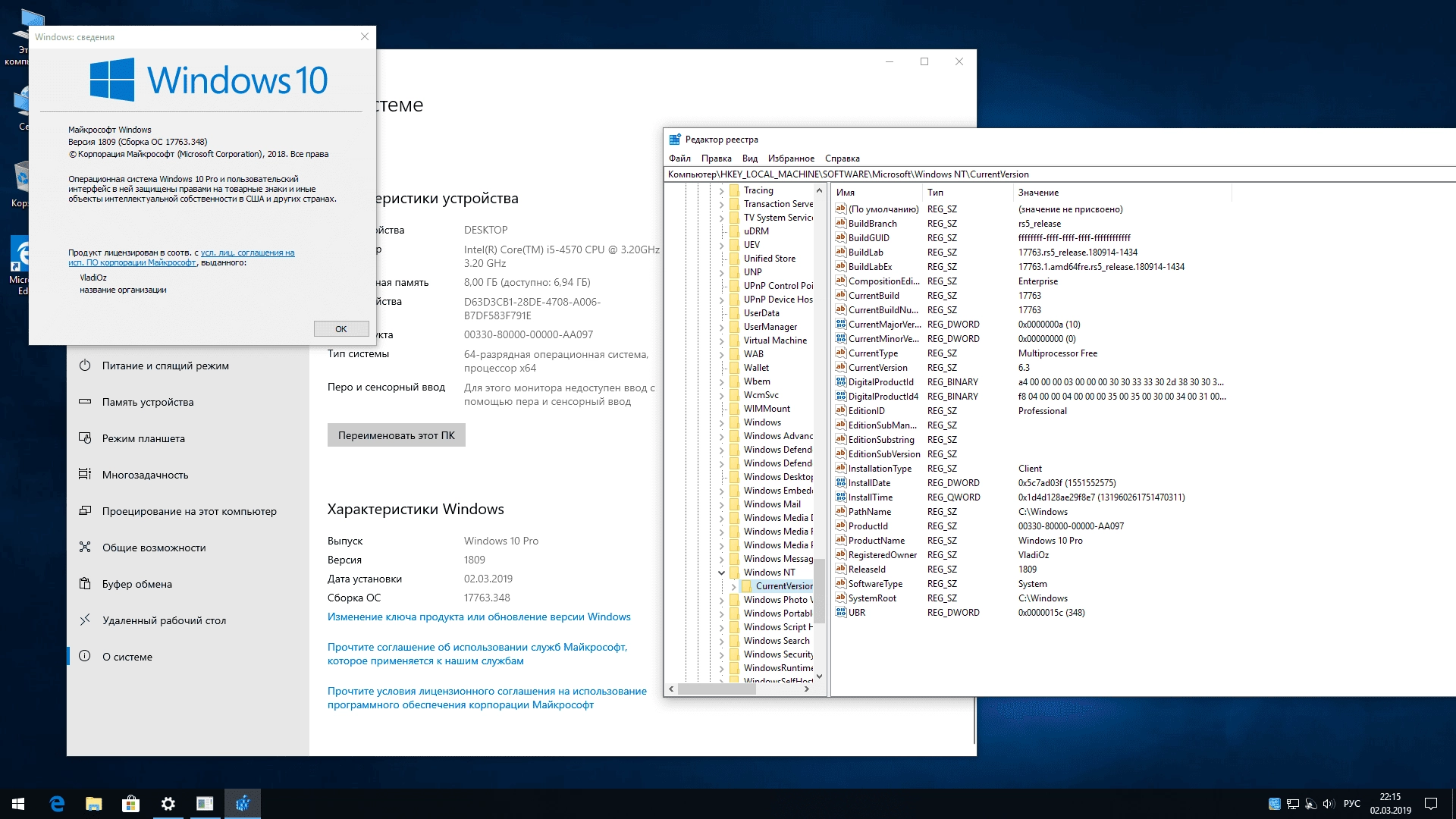
Task: Click the РУС language indicator in taskbar
Action: click(1351, 804)
